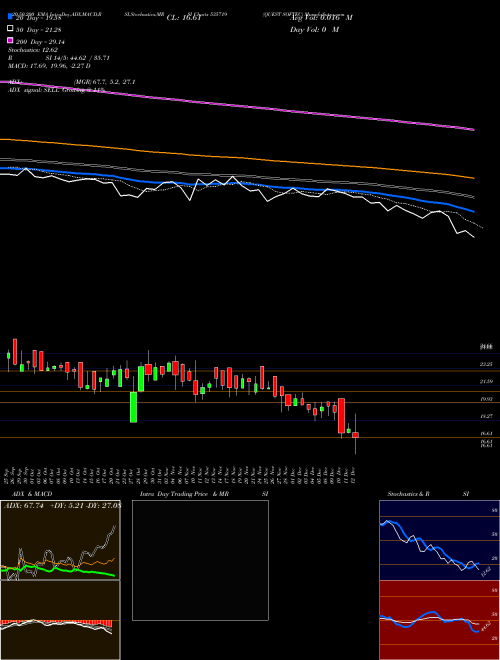This screenshot has width=500, height=660.
Task: Click the last red candlestick on 12 Dec
Action: pyautogui.click(x=356, y=435)
